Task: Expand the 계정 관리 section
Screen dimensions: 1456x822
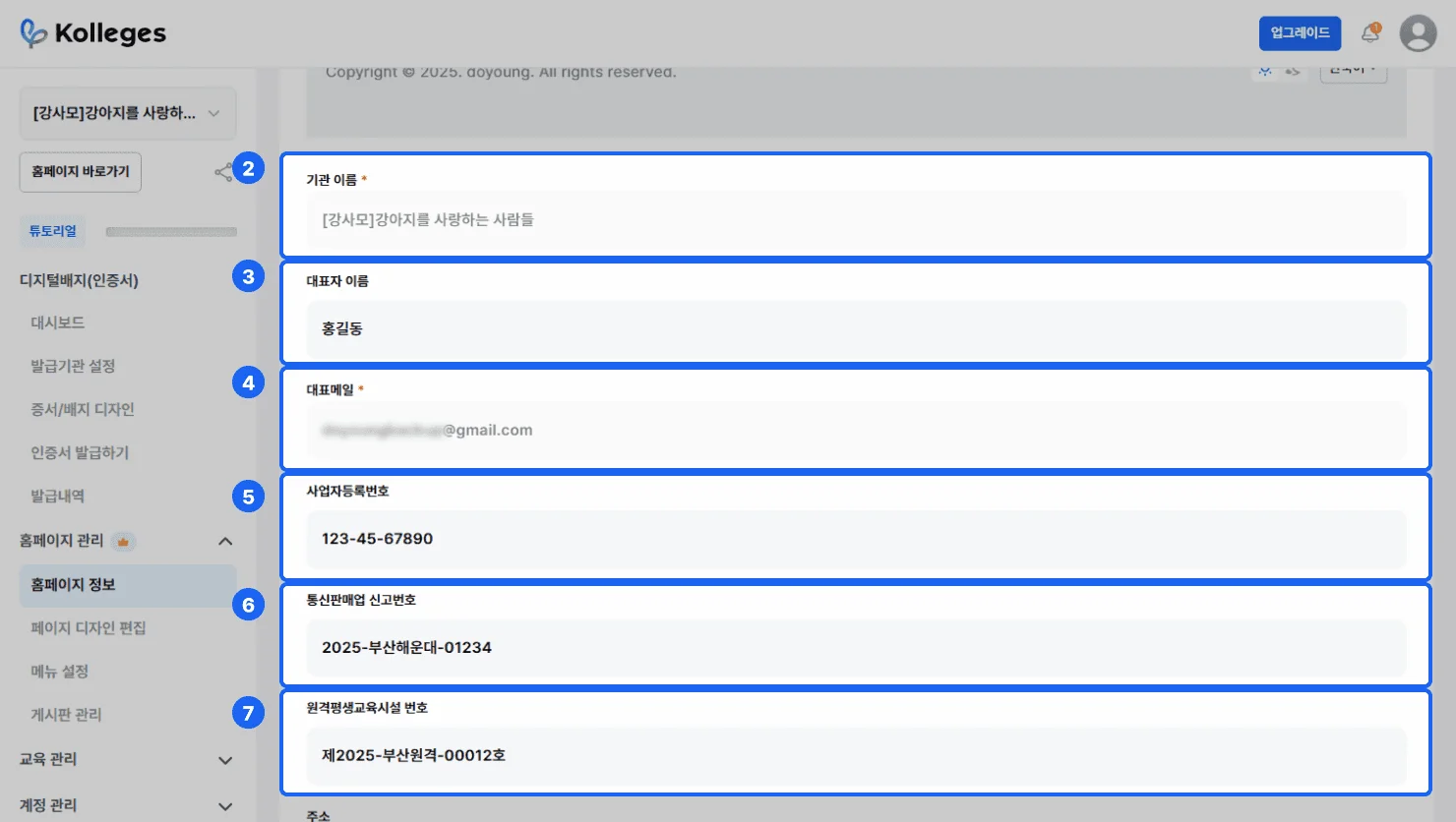Action: click(225, 806)
